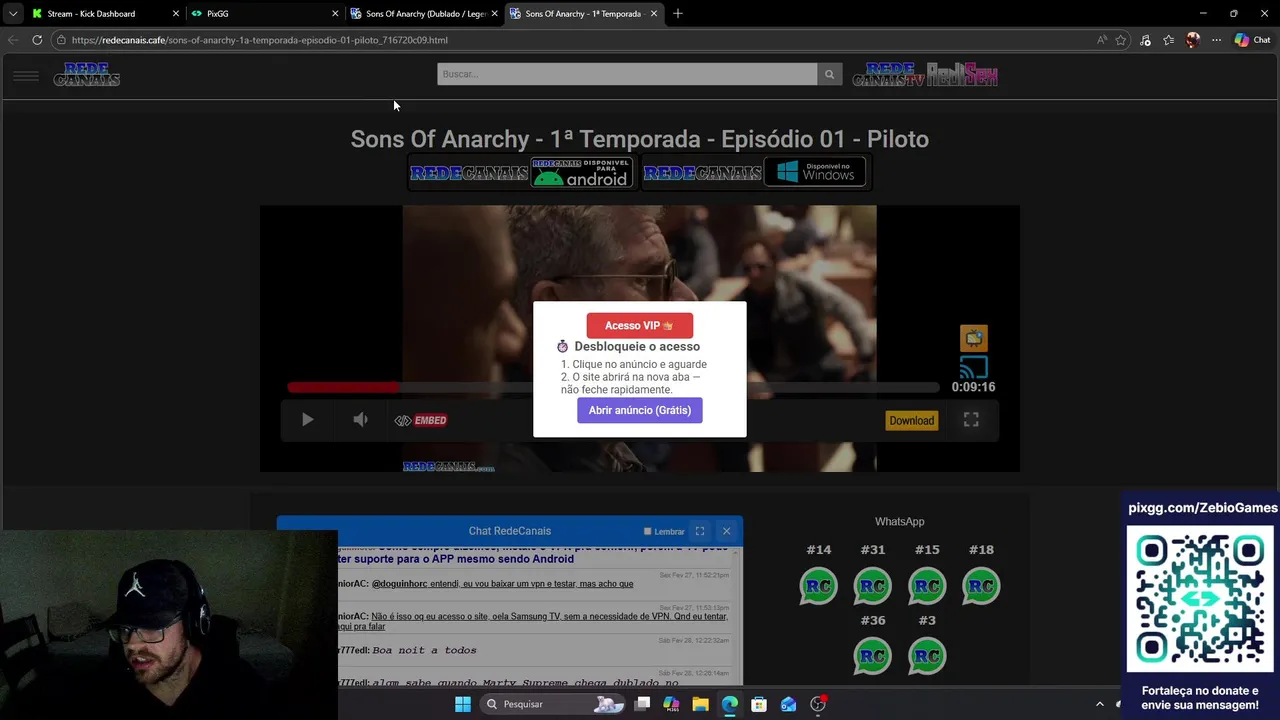Open the EMBED code option
1280x720 pixels.
tap(421, 420)
